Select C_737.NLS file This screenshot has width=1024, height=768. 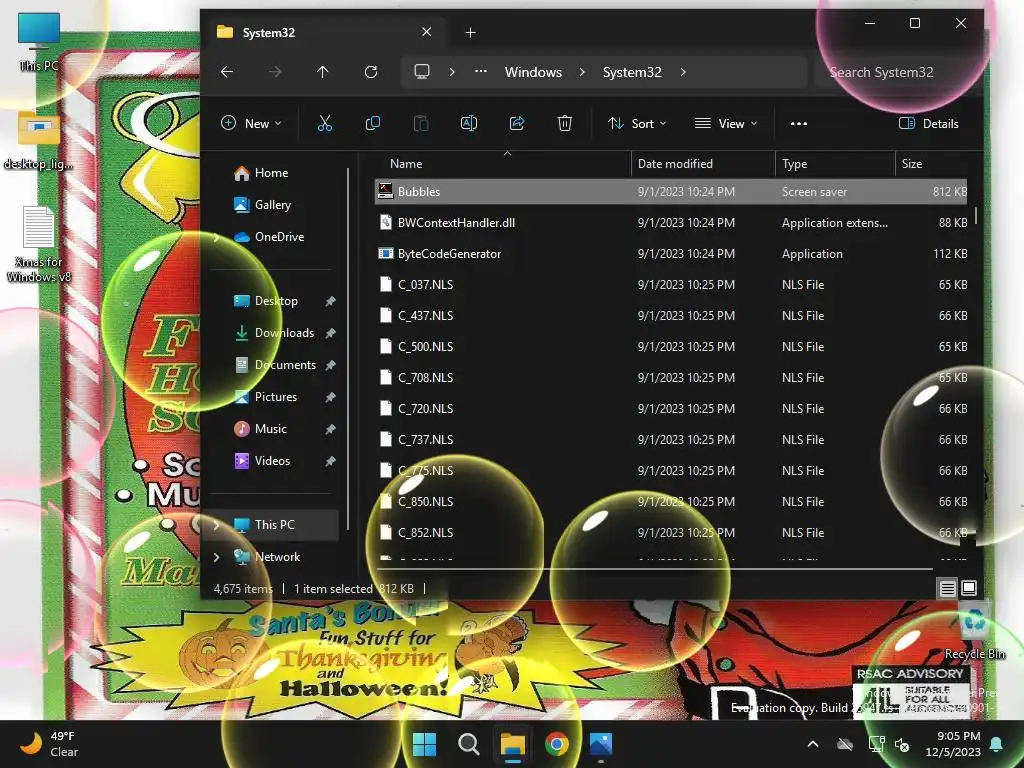click(x=671, y=440)
